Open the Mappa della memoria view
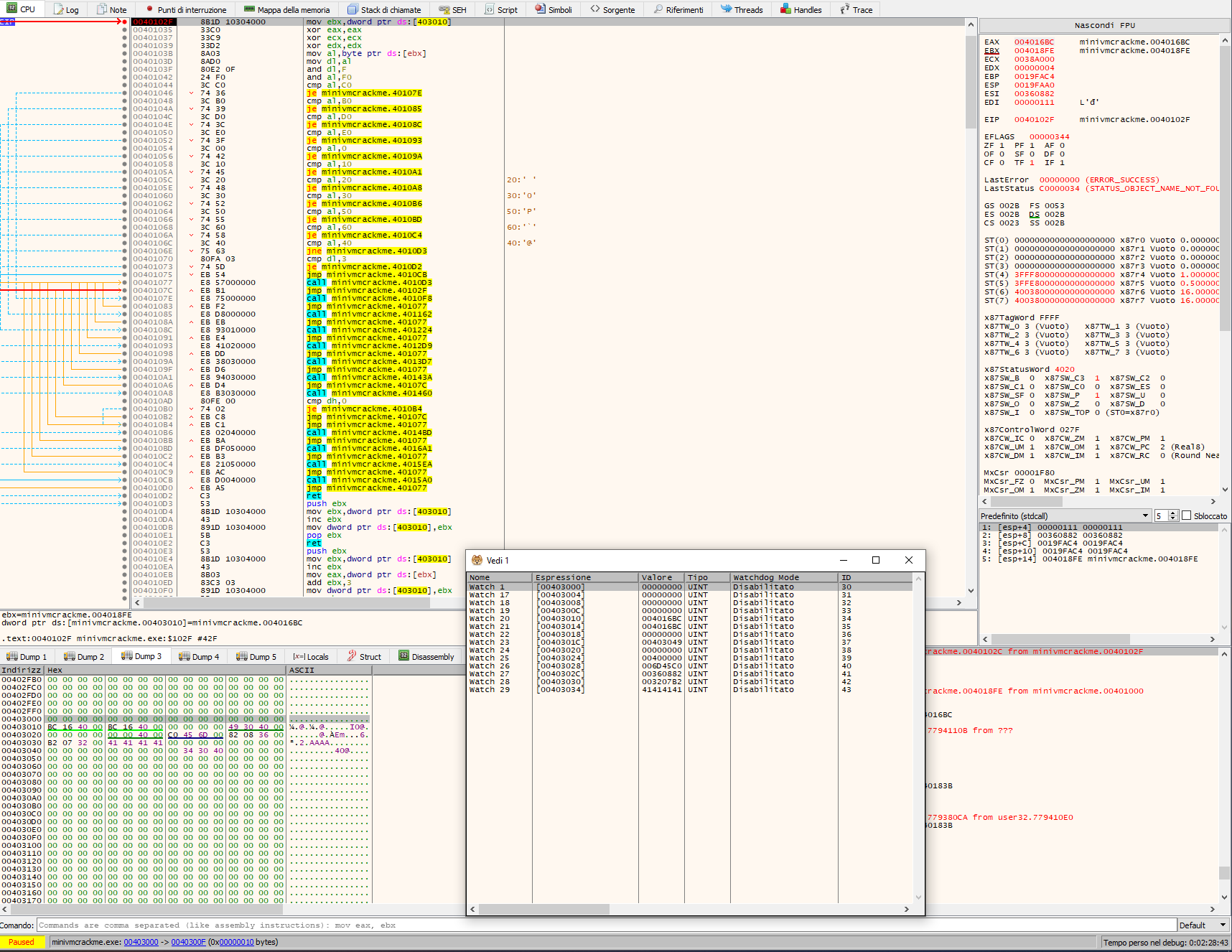 [x=286, y=9]
